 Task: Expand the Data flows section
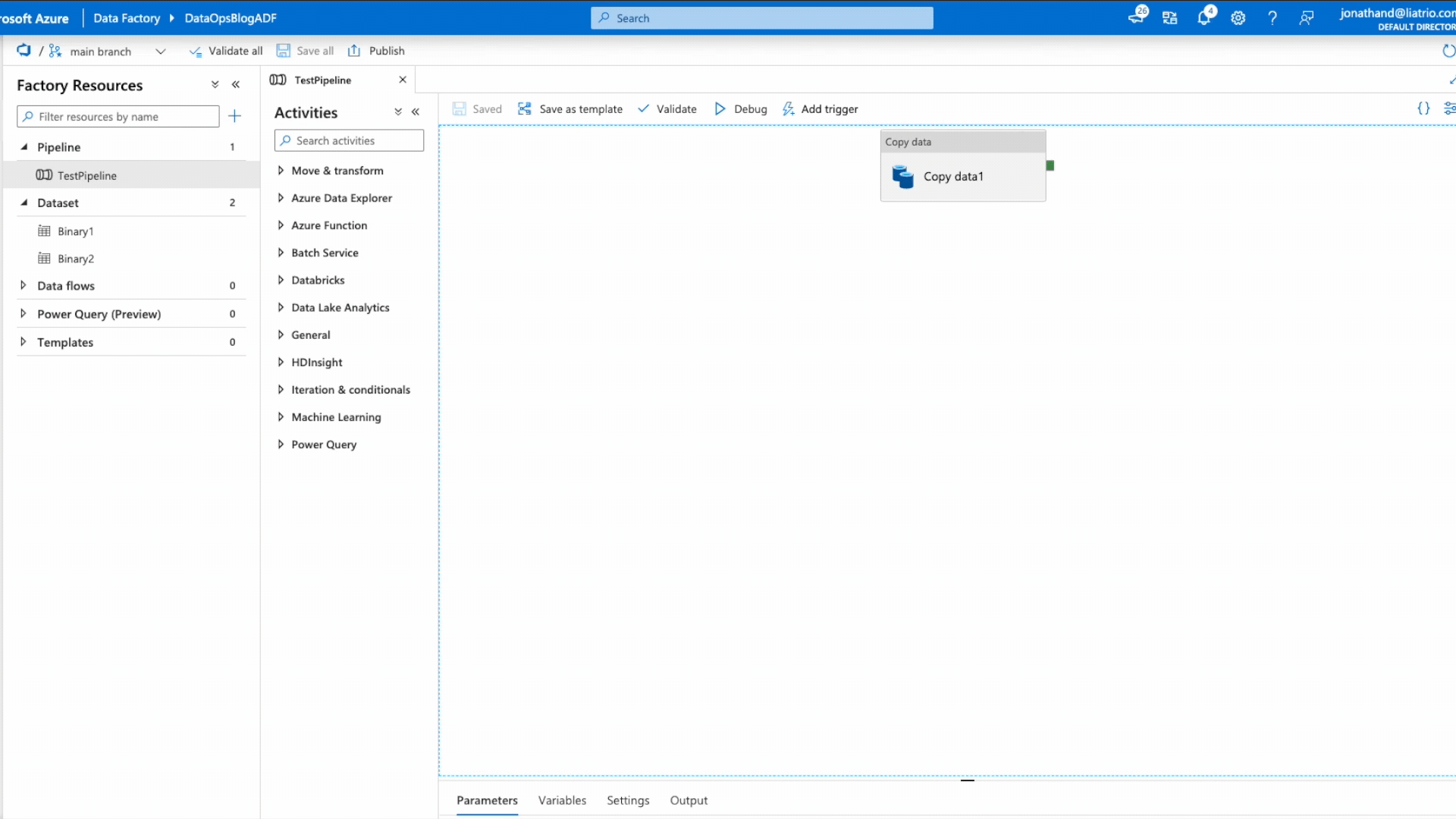click(24, 285)
